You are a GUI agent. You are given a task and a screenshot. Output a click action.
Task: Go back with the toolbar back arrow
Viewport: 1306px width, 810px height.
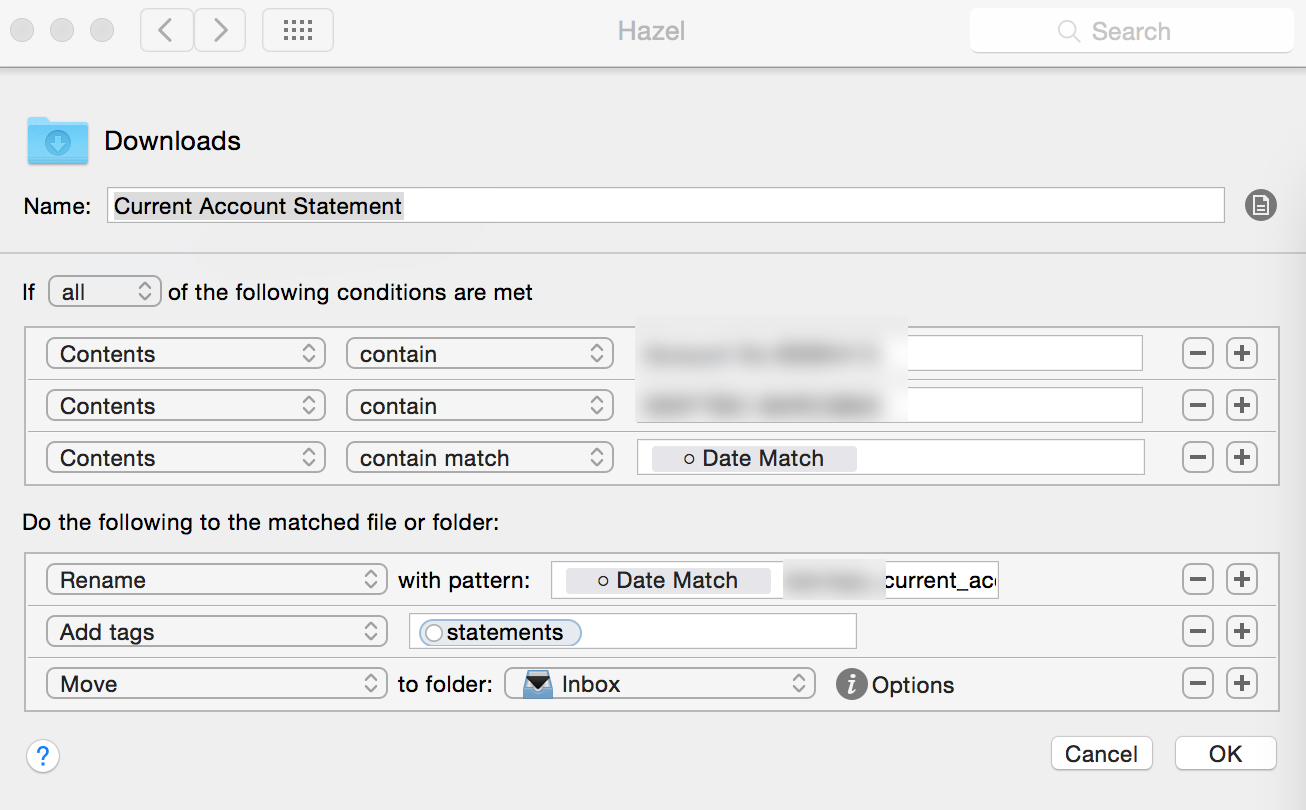click(167, 31)
